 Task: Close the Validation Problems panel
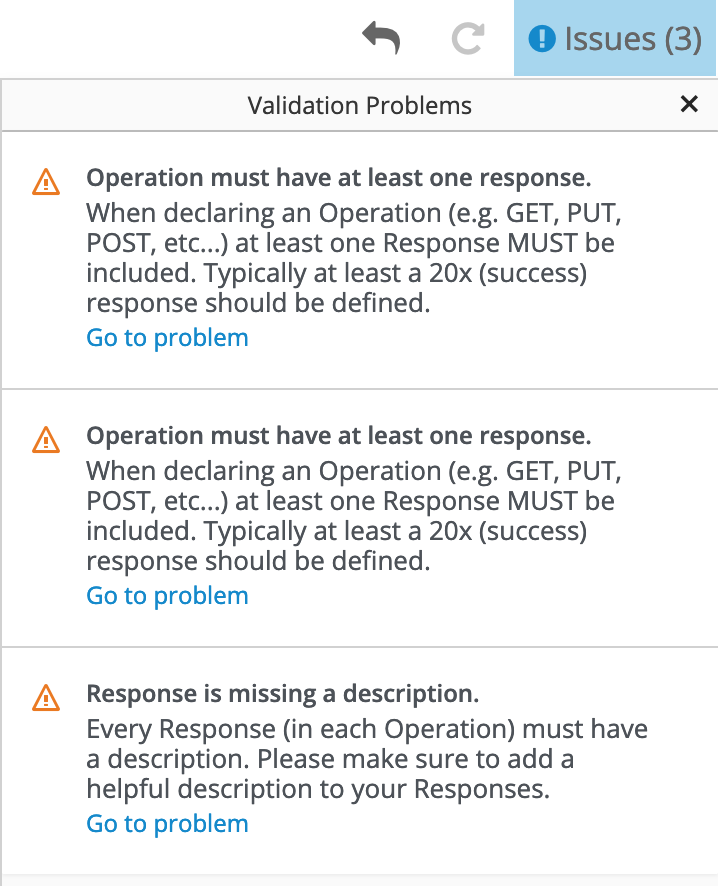[x=689, y=104]
